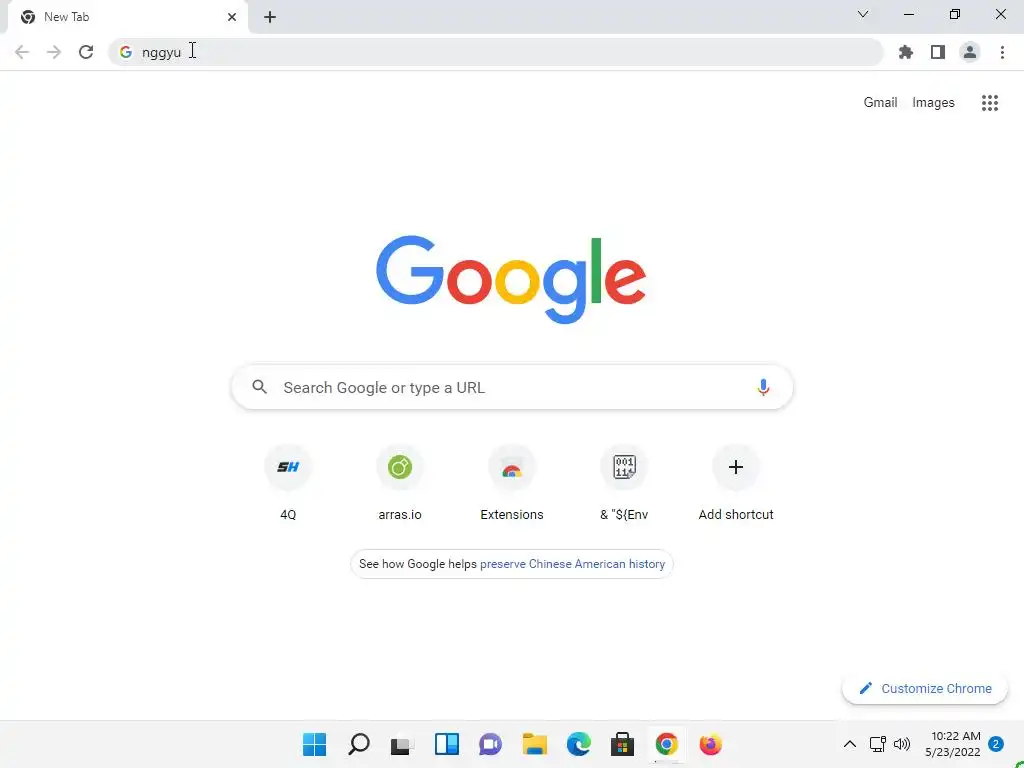Open the Extensions puzzle icon
Screen dimensions: 1024x768
click(x=906, y=52)
